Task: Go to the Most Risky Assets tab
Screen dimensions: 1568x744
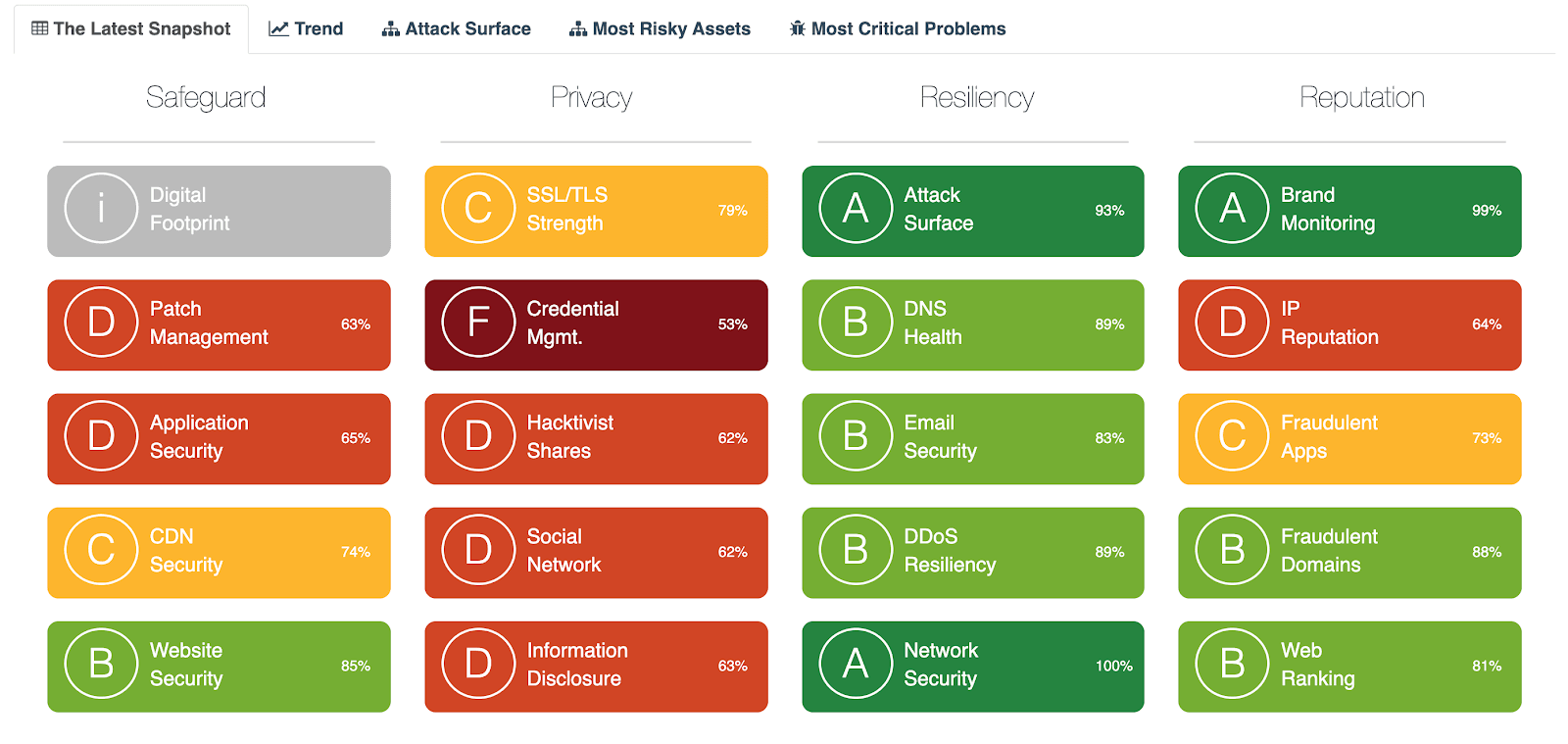Action: click(661, 29)
